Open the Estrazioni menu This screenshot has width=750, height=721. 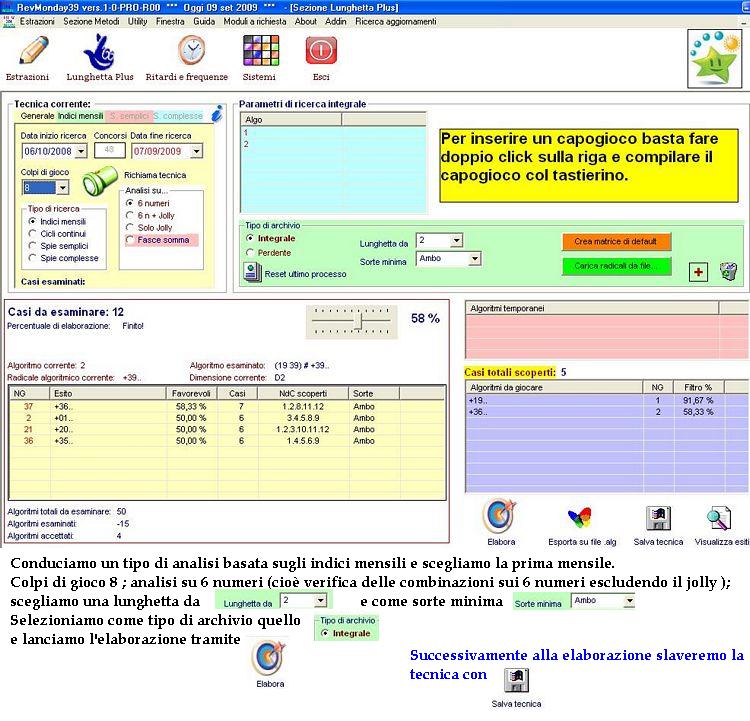click(x=37, y=22)
